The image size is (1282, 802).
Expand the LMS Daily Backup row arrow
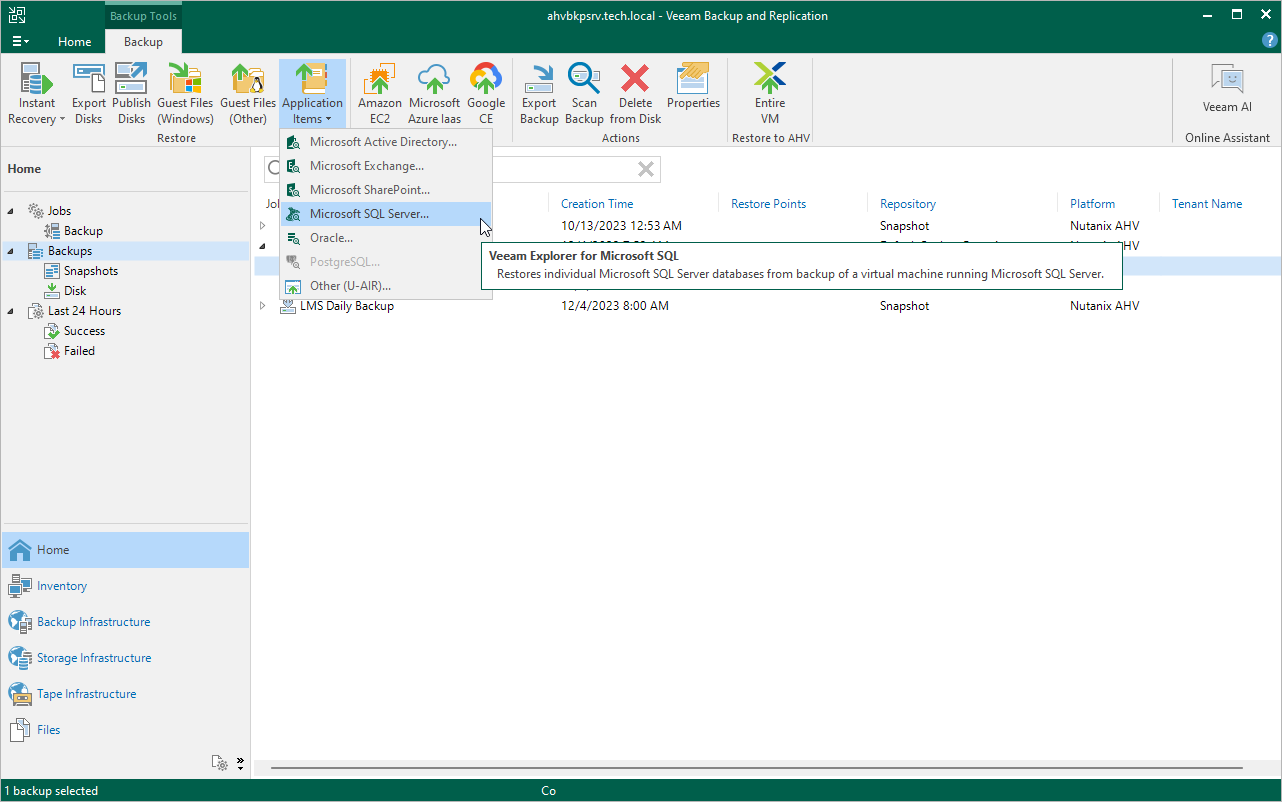point(263,306)
